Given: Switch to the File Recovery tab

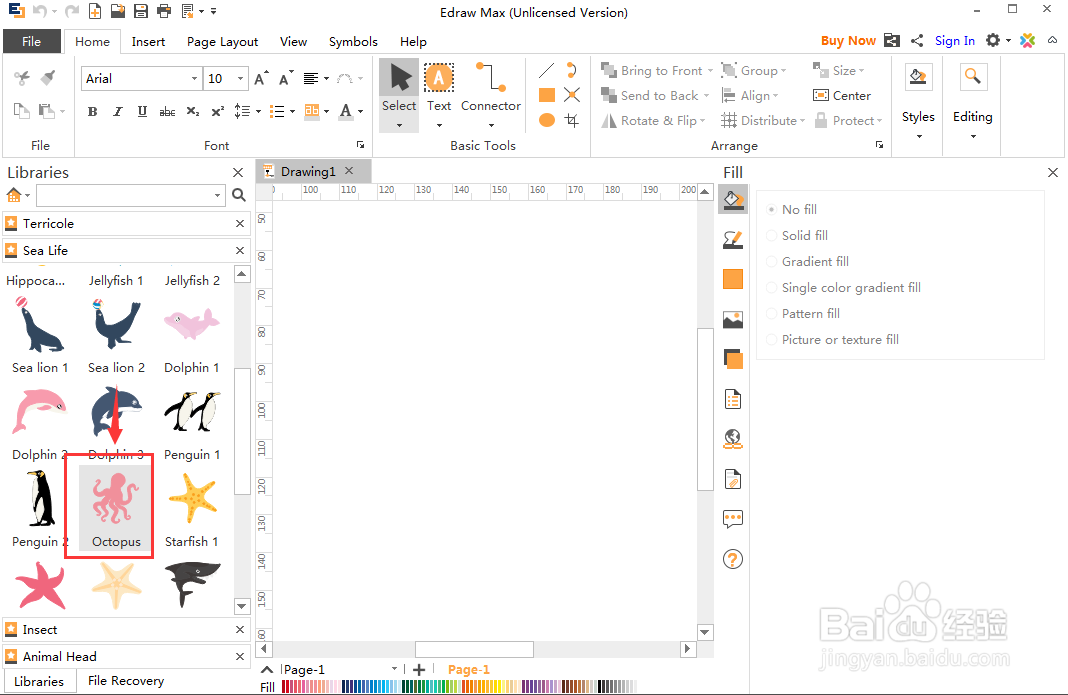Looking at the screenshot, I should (x=126, y=681).
